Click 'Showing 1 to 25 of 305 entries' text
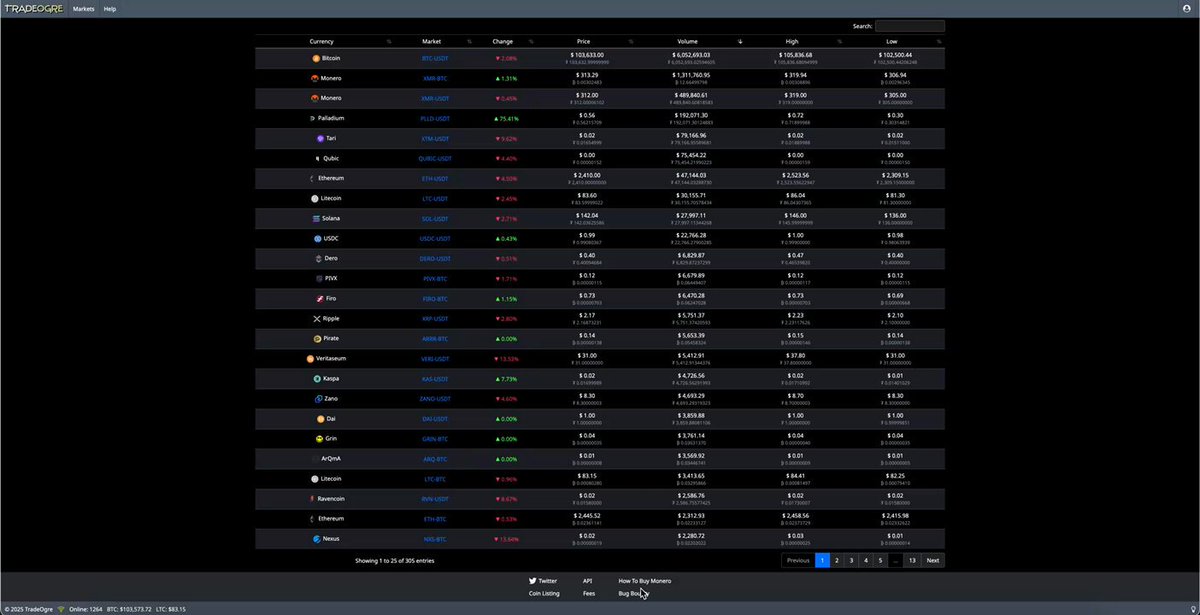 395,560
